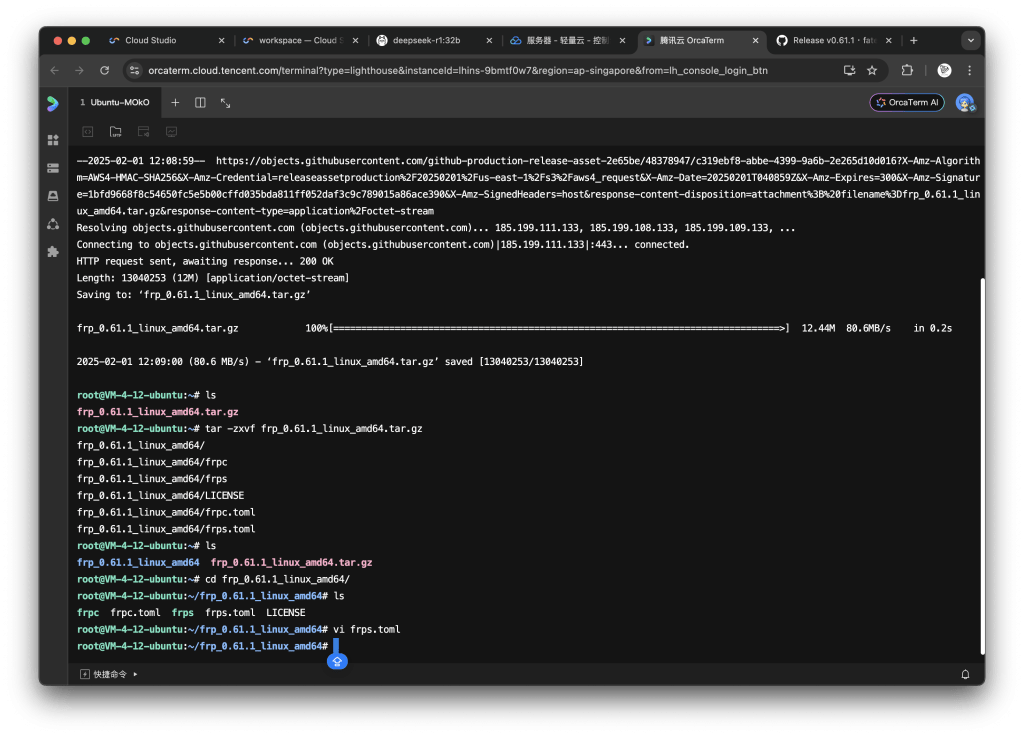Select the Ubuntu-MOkO terminal tab
Image resolution: width=1024 pixels, height=737 pixels.
(114, 102)
